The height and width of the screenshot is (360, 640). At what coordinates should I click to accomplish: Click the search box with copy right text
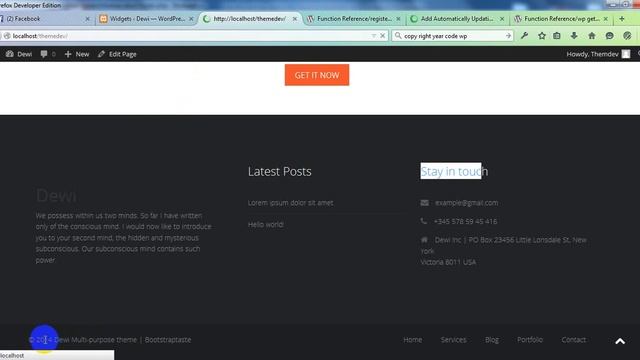tap(453, 36)
